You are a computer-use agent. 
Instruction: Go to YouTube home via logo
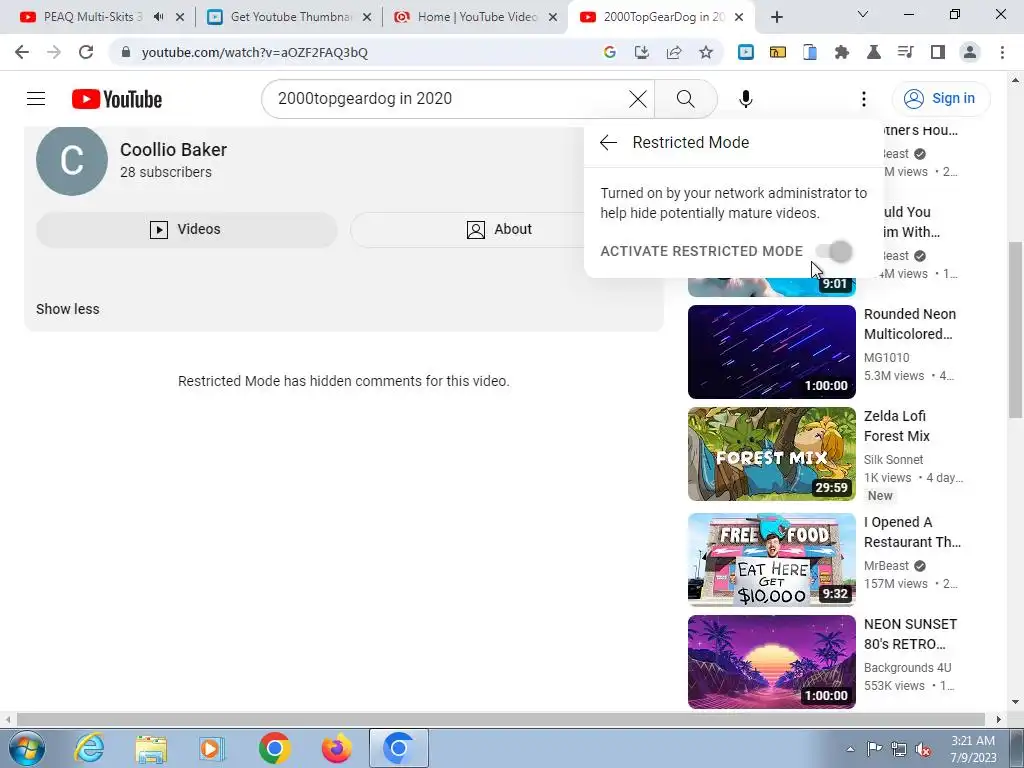[x=117, y=99]
